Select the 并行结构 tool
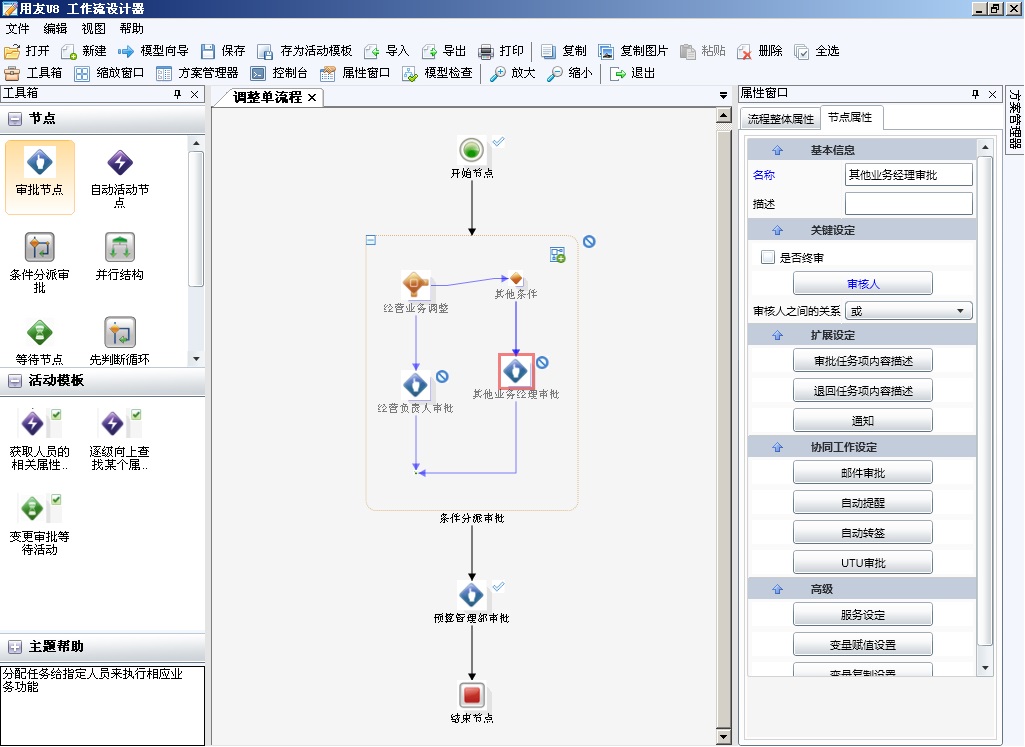Image resolution: width=1025 pixels, height=747 pixels. [120, 256]
